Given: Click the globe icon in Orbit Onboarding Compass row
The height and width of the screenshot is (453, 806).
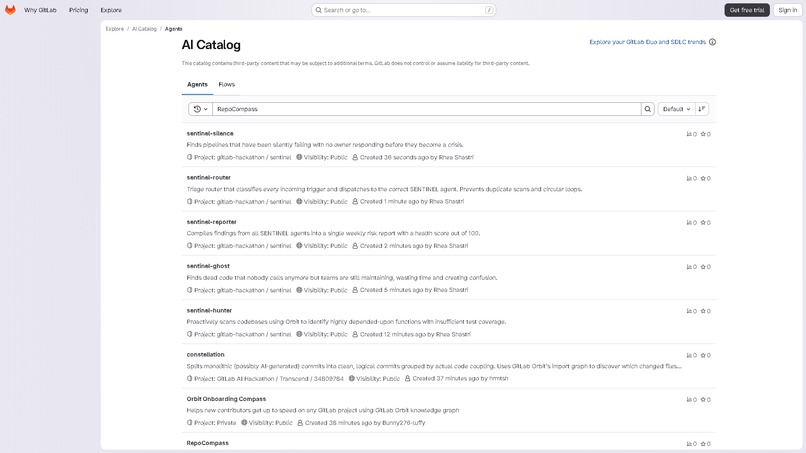Looking at the screenshot, I should (244, 423).
